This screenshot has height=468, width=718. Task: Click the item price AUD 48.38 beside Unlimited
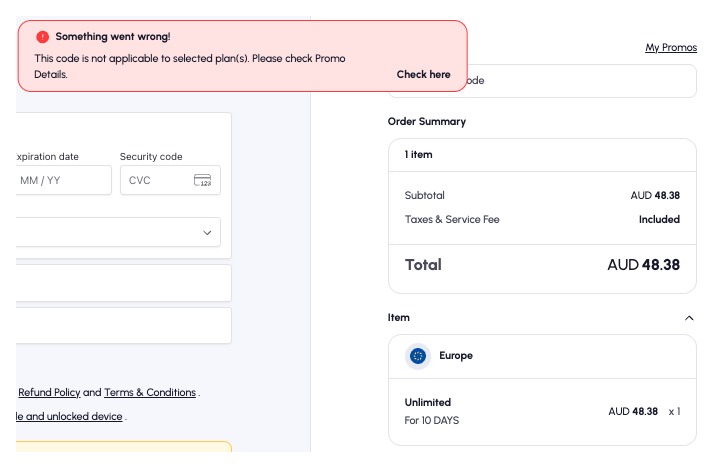[633, 412]
